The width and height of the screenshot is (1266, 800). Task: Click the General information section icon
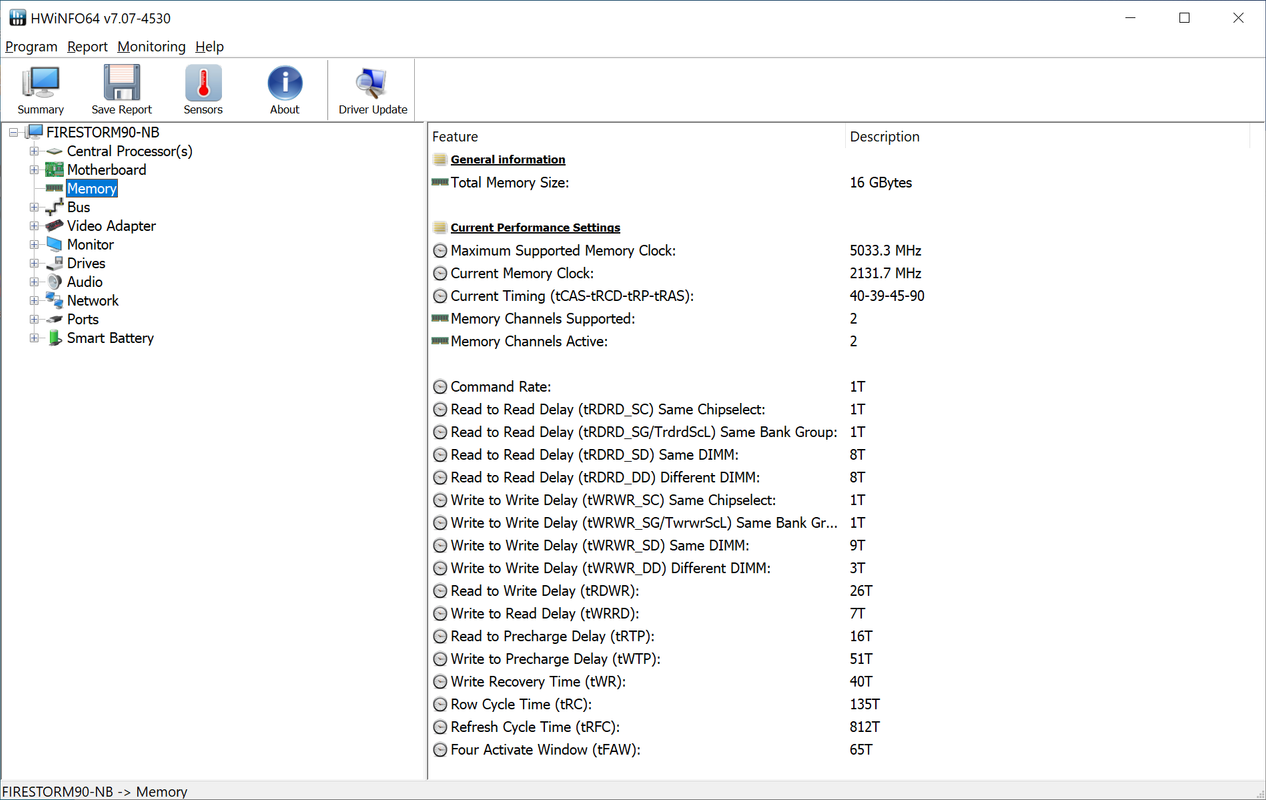(440, 160)
